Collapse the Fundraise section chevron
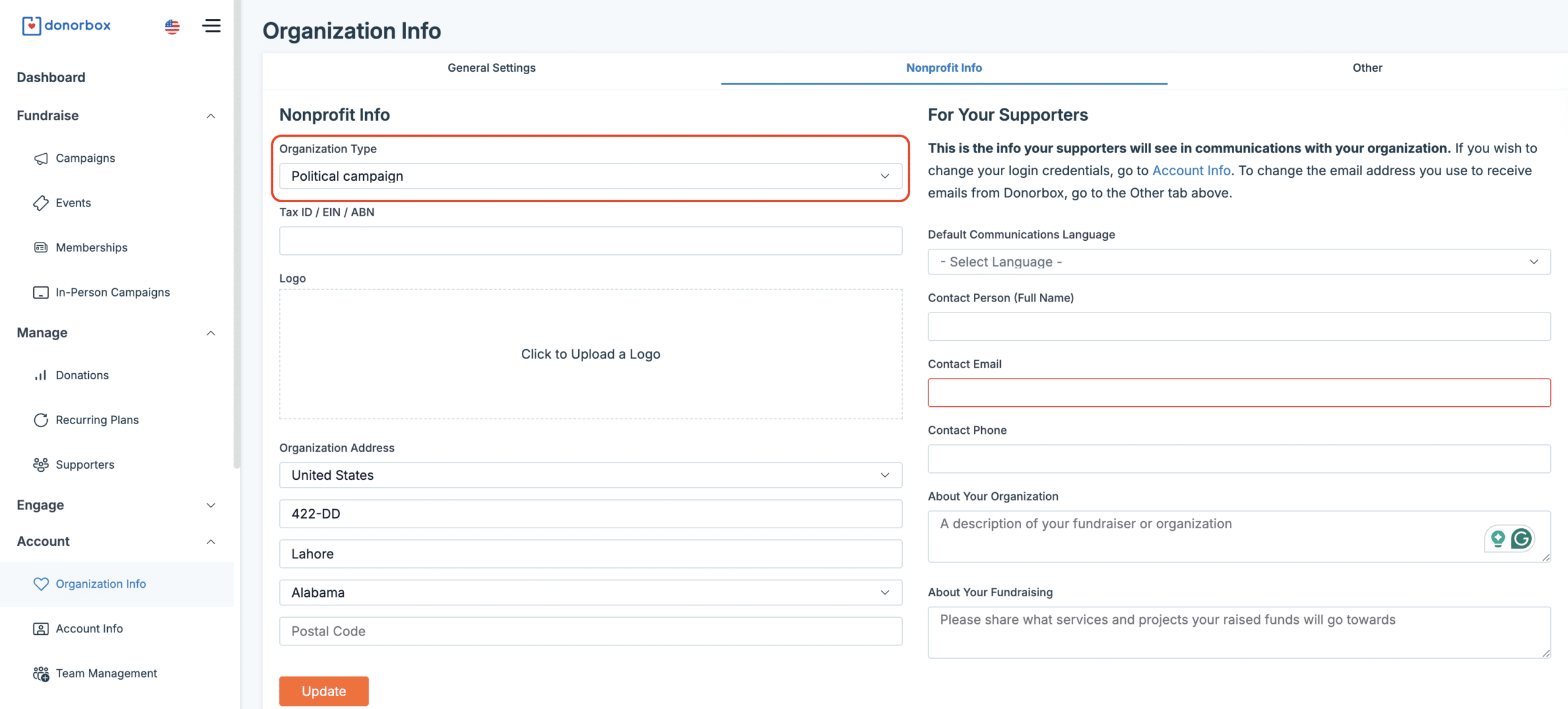The image size is (1568, 709). click(x=211, y=116)
